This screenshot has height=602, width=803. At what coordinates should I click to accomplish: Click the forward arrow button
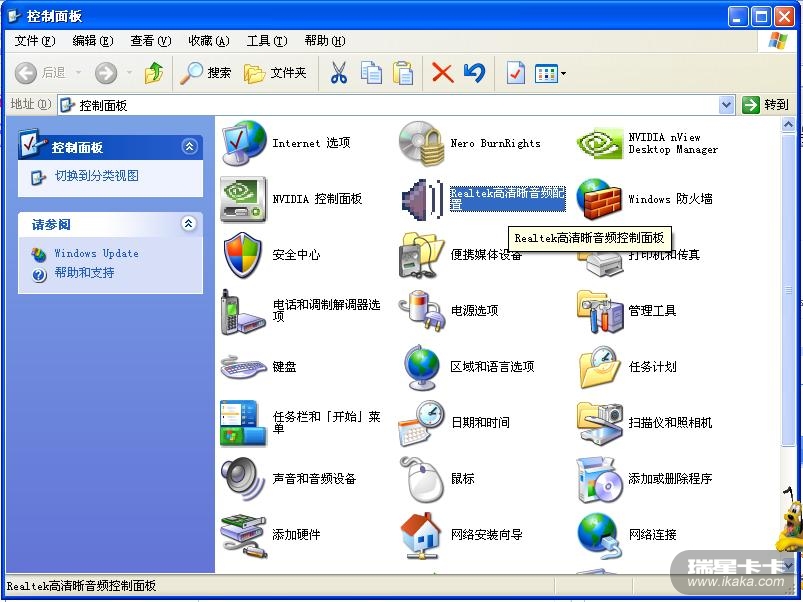(x=106, y=73)
